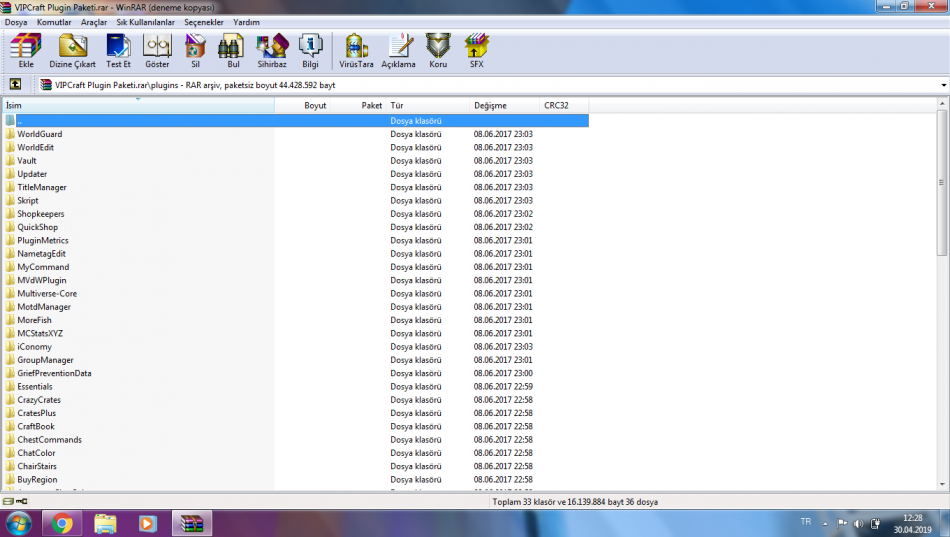Open the Bul (Find) binoculars tool

tap(233, 51)
